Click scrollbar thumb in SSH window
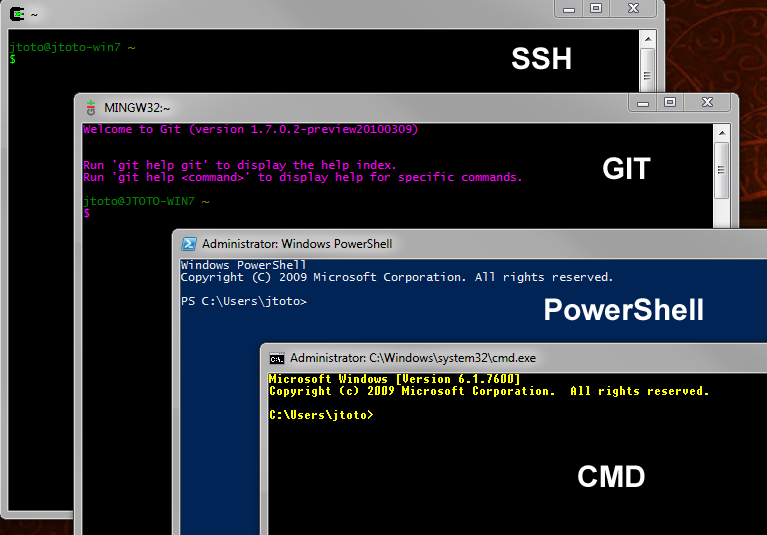The width and height of the screenshot is (767, 535). (648, 70)
